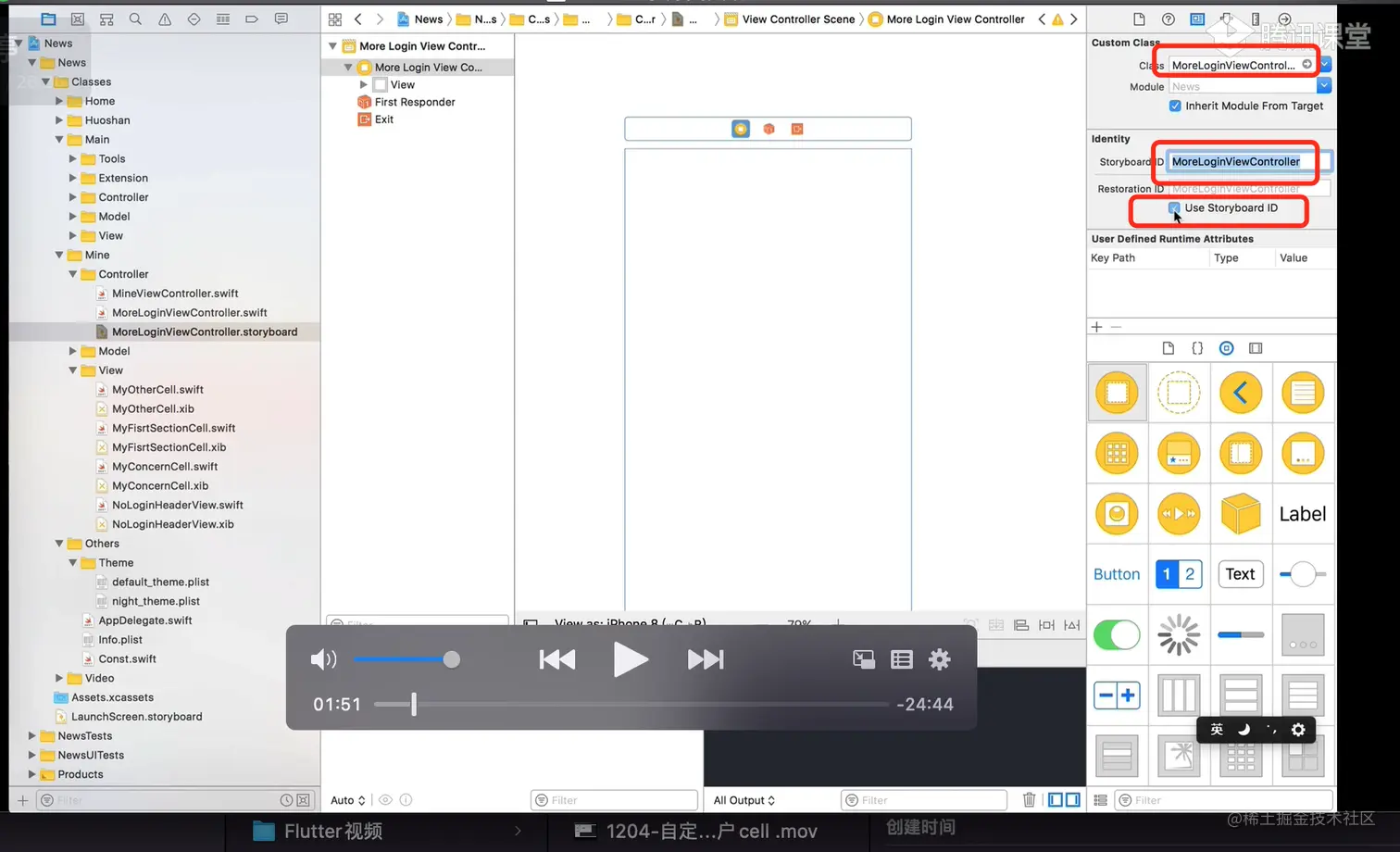Select the Collection View Controller library object
Screen dimensions: 1400x852
coord(1118,454)
